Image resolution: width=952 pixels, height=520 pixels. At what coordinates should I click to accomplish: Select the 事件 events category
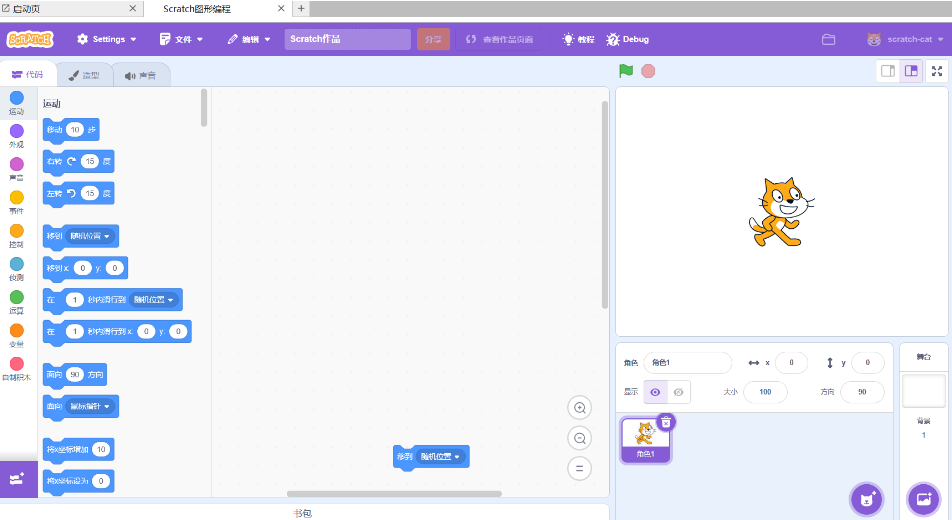click(x=17, y=202)
